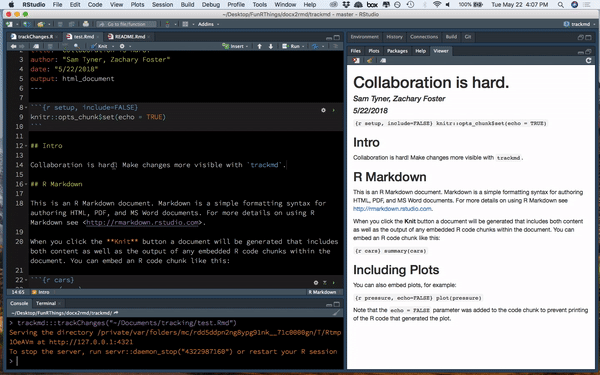The height and width of the screenshot is (375, 600).
Task: Switch to the Build tab
Action: point(451,37)
